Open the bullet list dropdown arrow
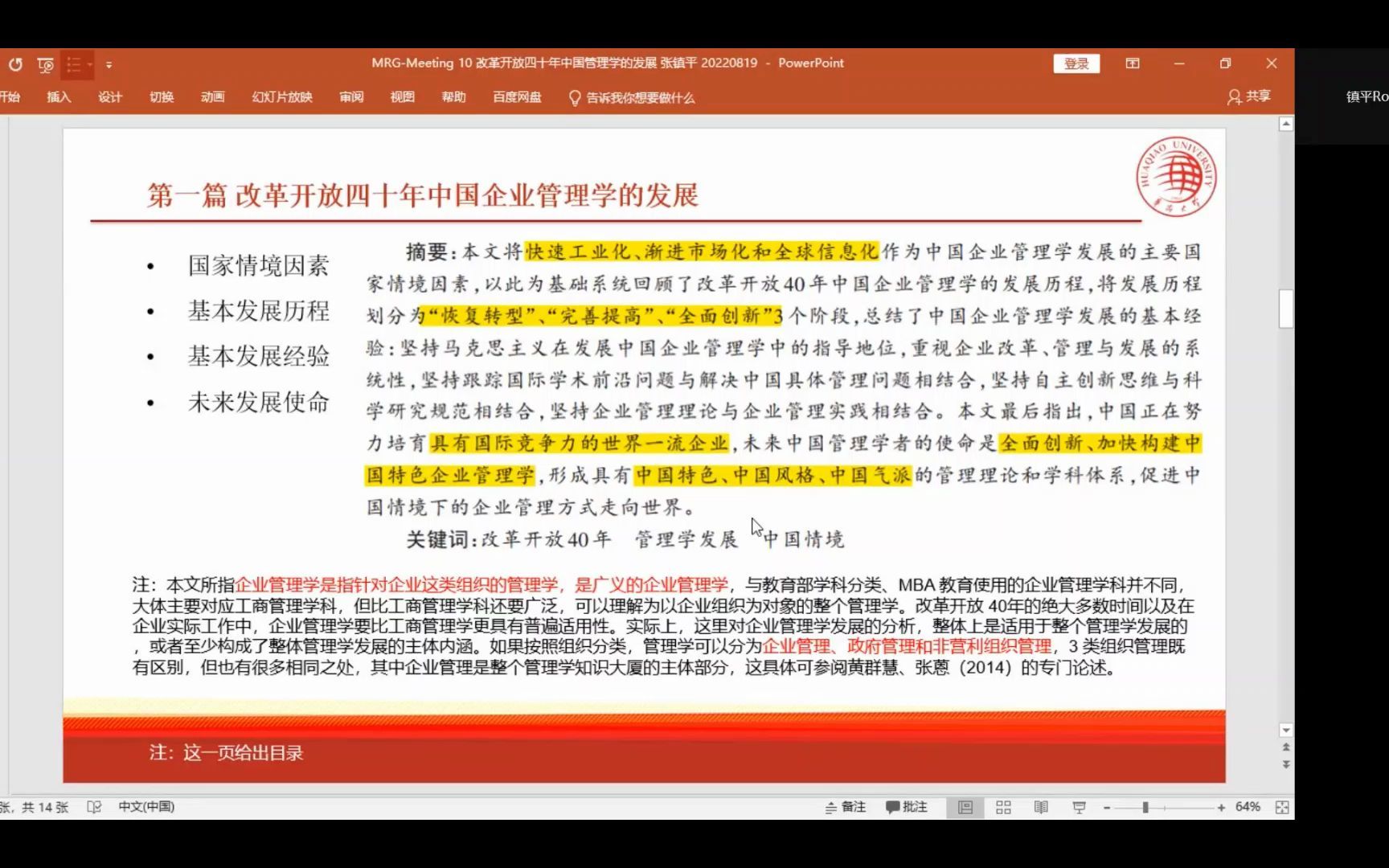 click(x=90, y=64)
